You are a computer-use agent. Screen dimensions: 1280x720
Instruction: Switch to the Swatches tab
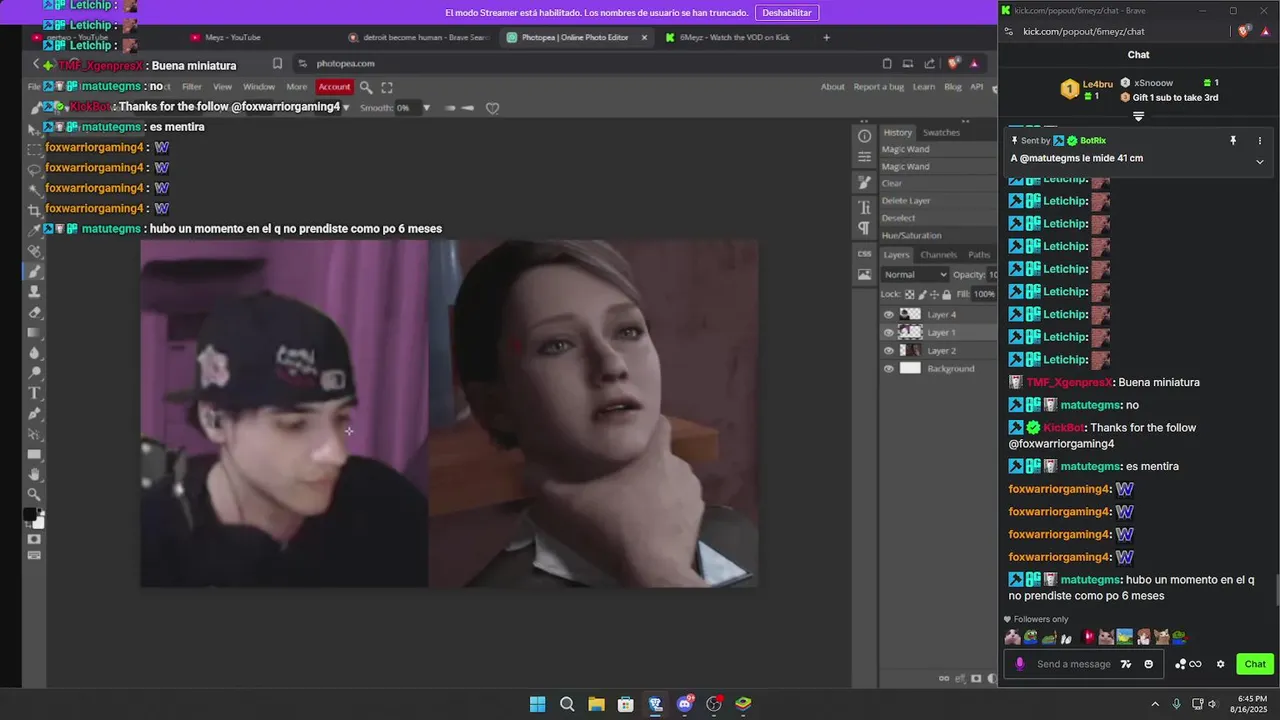point(941,132)
